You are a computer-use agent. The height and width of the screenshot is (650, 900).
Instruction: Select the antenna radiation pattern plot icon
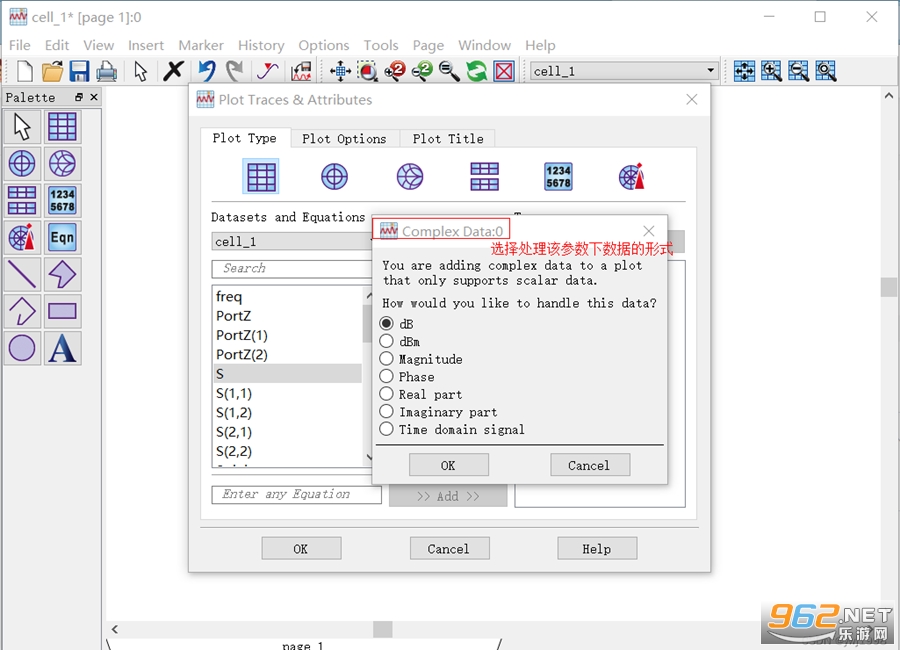[632, 176]
